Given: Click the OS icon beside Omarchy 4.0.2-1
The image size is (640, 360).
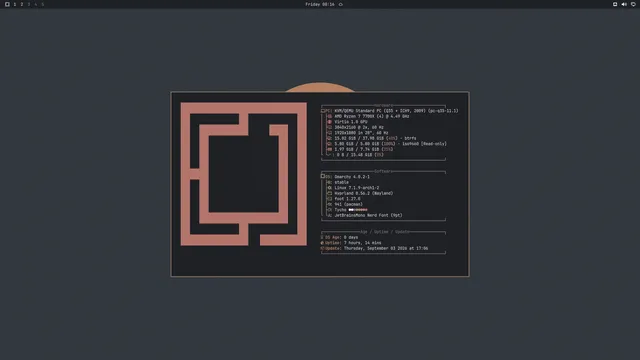Looking at the screenshot, I should 323,176.
